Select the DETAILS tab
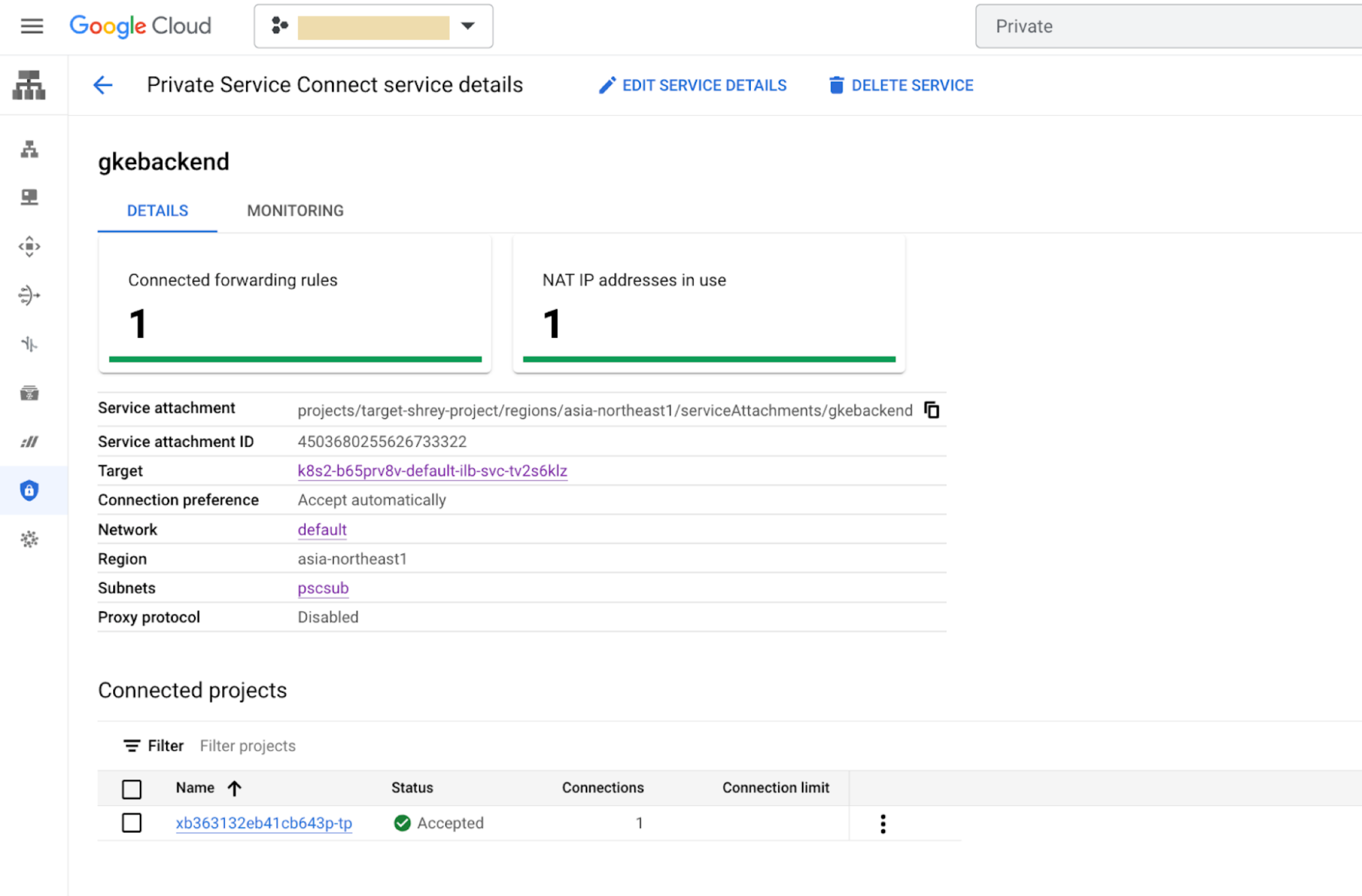 [x=157, y=211]
